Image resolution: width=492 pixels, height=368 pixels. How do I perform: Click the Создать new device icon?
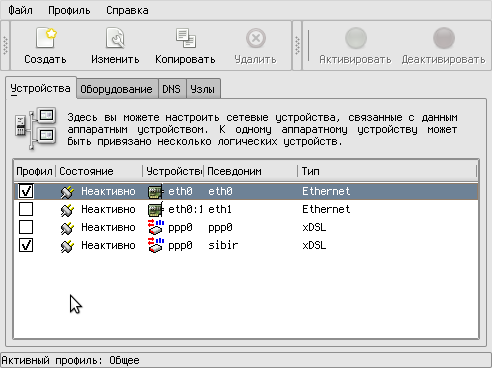[46, 38]
